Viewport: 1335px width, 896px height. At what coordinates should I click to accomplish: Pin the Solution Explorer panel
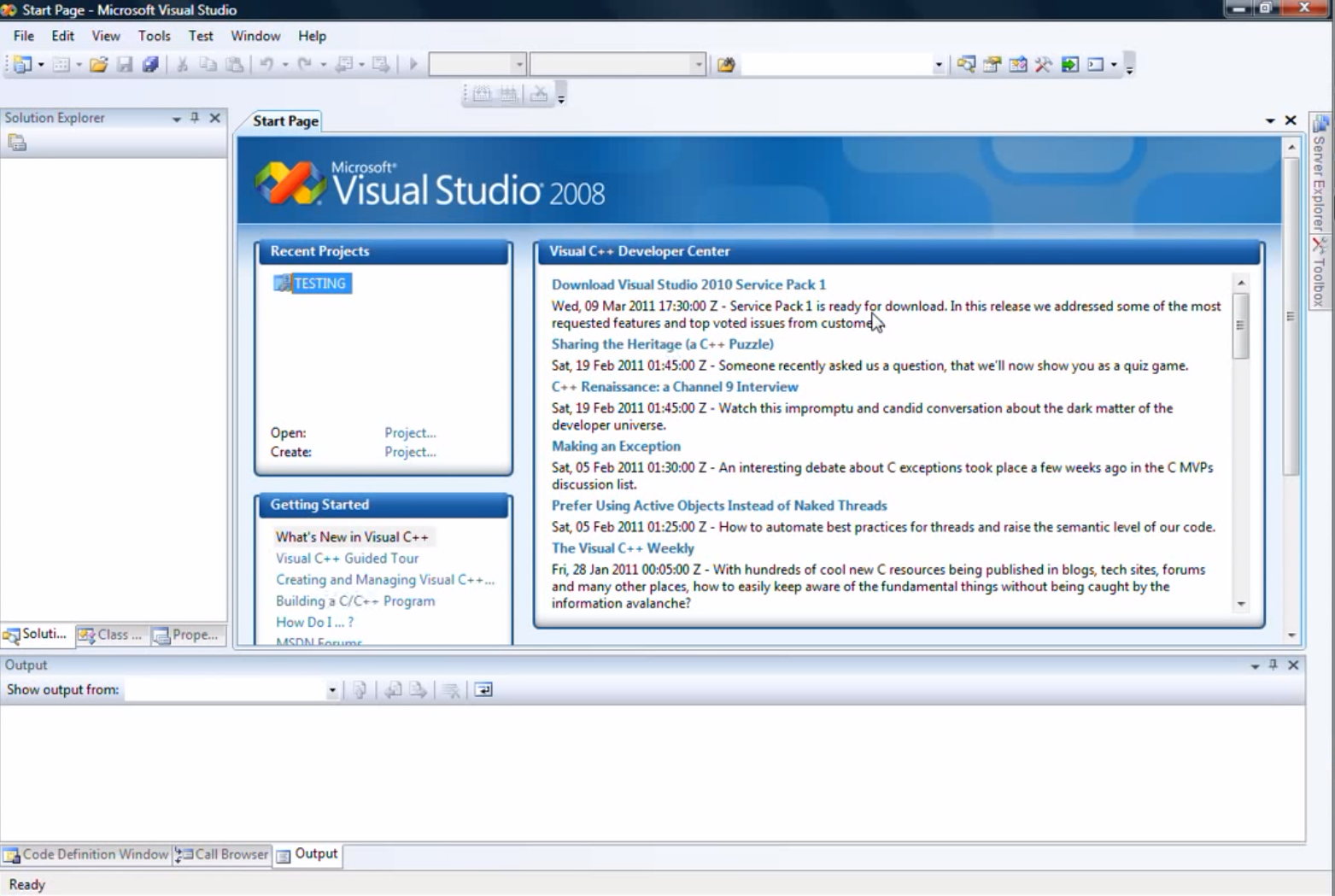pyautogui.click(x=196, y=117)
